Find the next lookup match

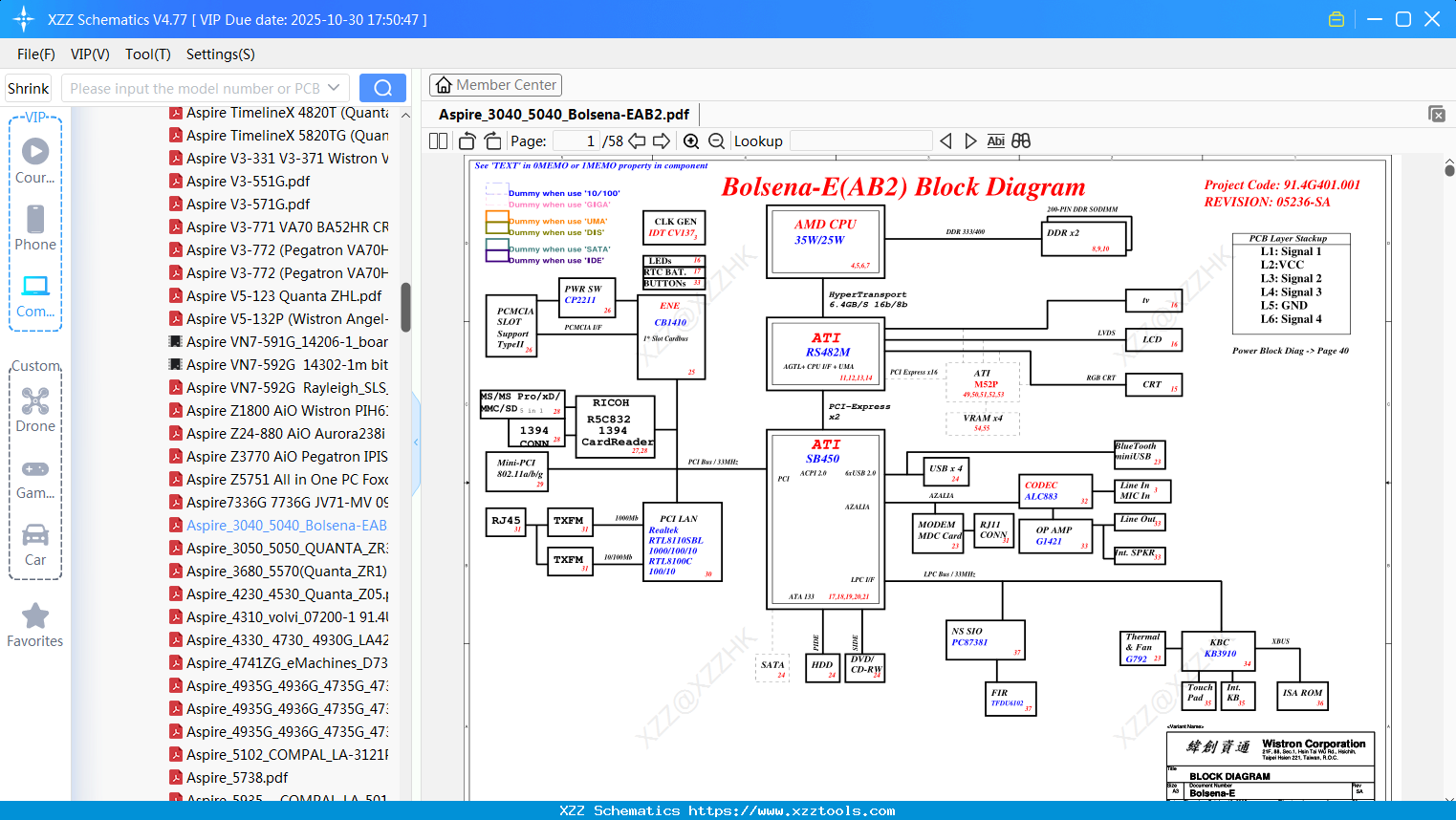click(x=970, y=141)
